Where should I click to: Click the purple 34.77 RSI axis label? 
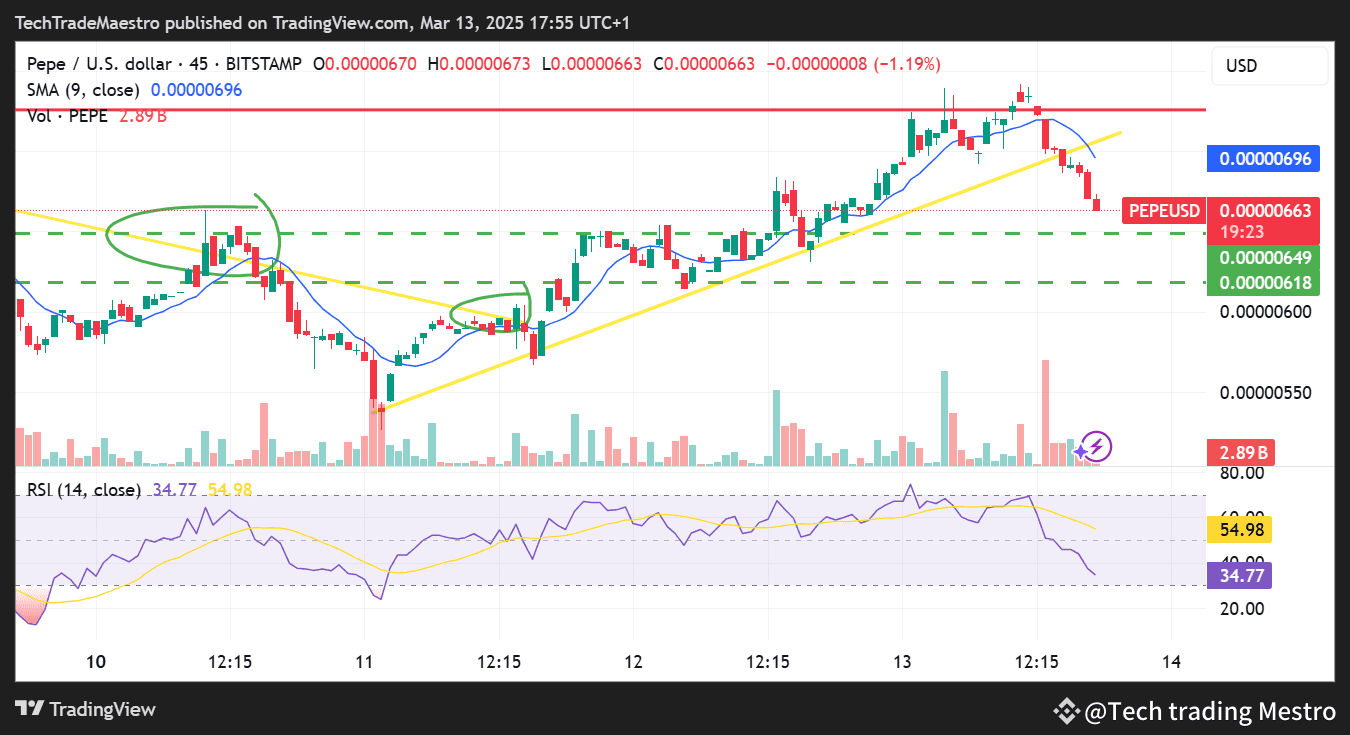[1238, 575]
